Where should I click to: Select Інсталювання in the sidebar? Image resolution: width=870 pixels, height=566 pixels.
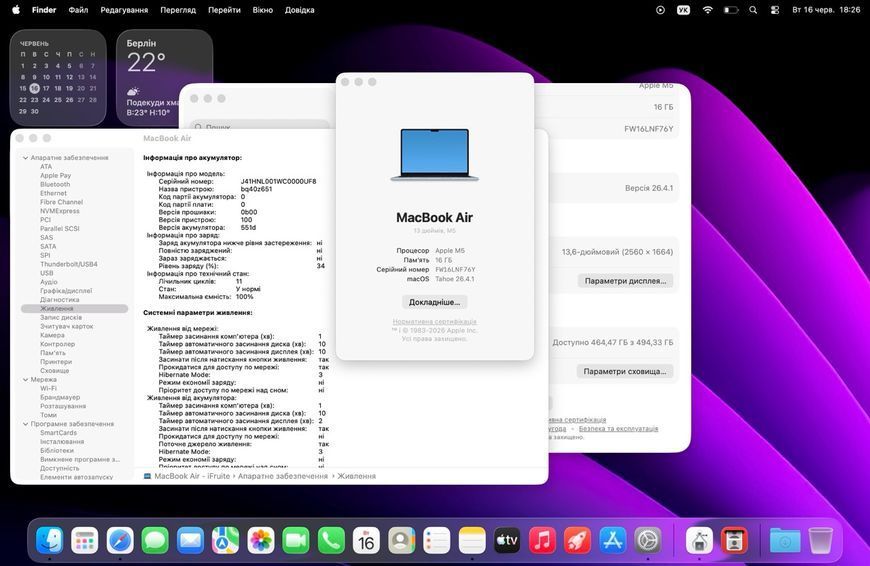click(x=62, y=442)
